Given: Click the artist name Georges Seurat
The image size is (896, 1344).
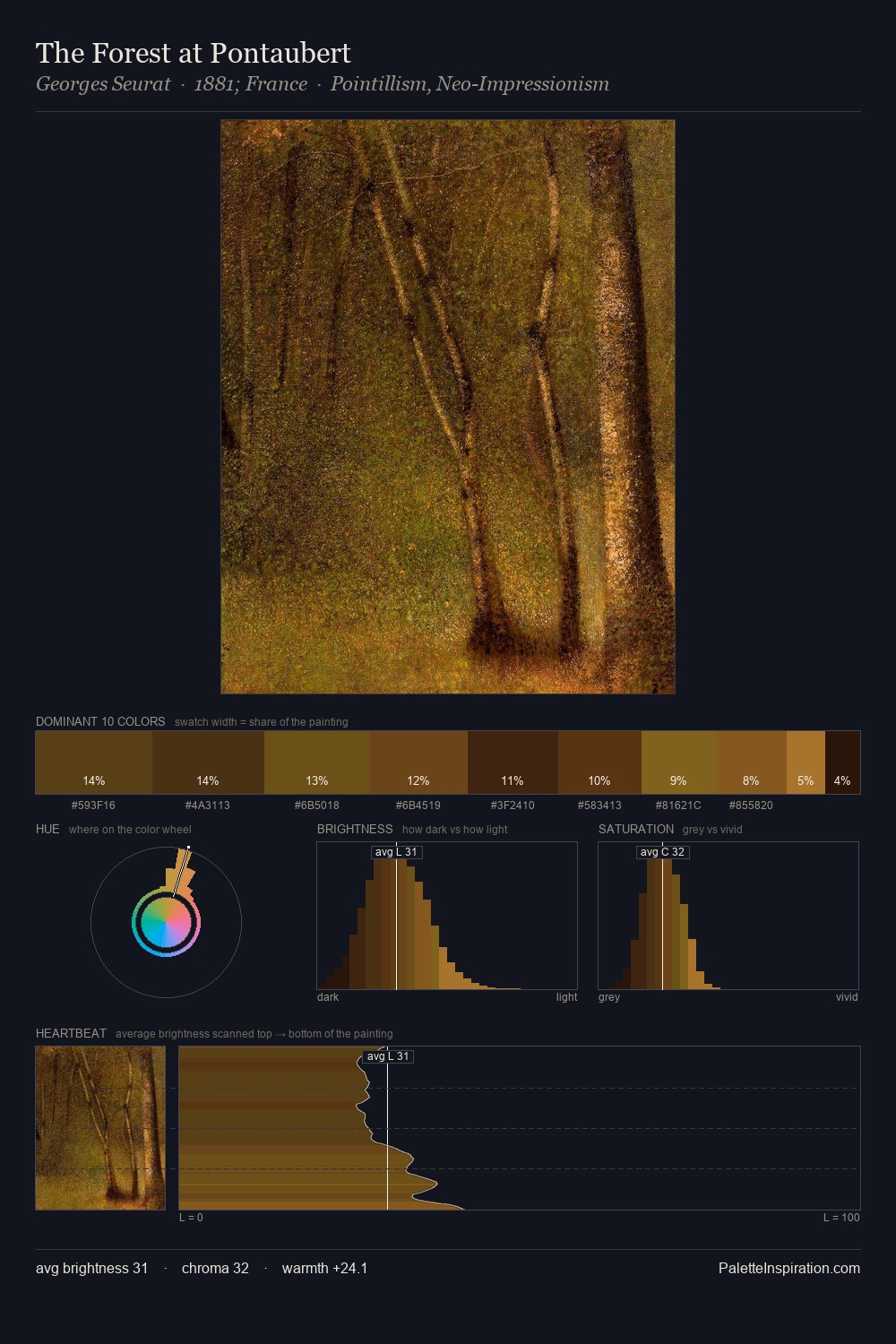Looking at the screenshot, I should point(103,84).
